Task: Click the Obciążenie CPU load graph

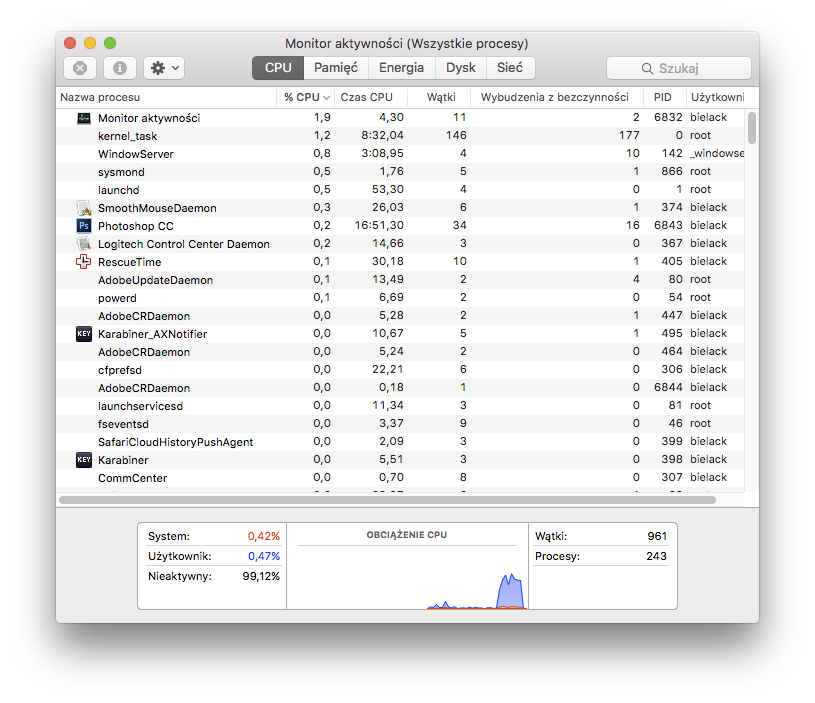Action: [x=407, y=577]
